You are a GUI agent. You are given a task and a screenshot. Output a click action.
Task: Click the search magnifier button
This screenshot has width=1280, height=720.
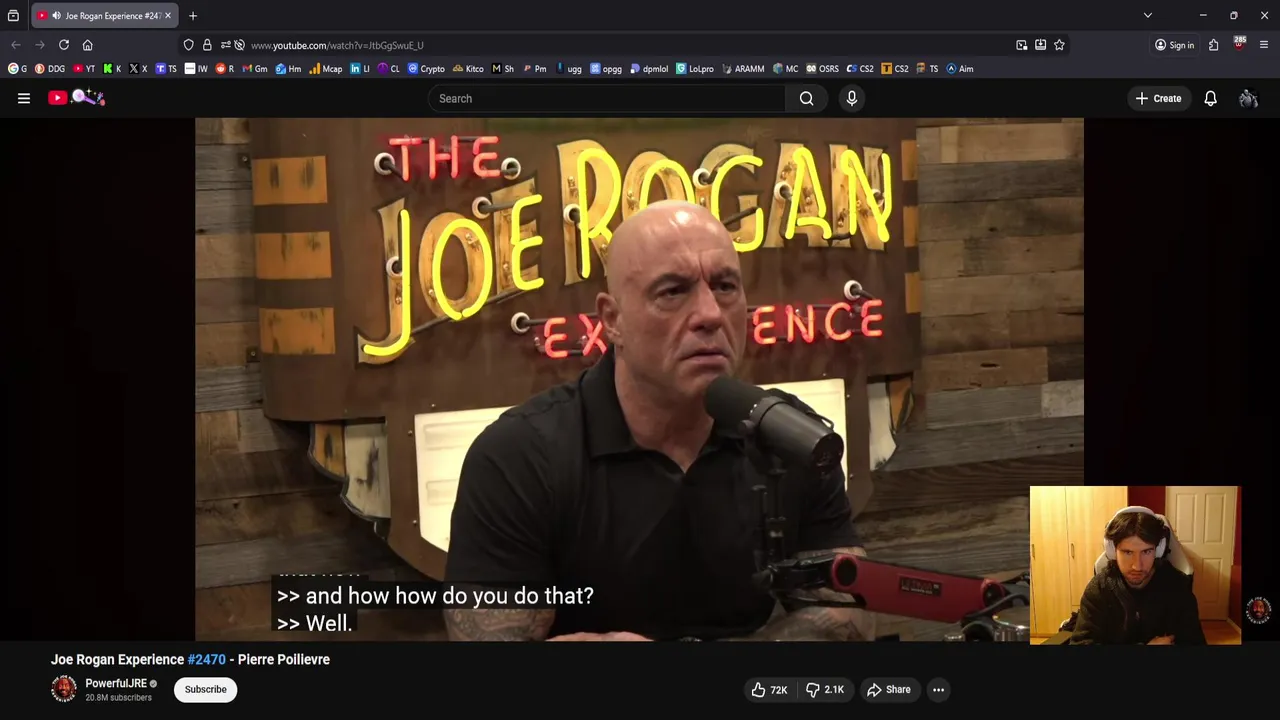(x=806, y=98)
